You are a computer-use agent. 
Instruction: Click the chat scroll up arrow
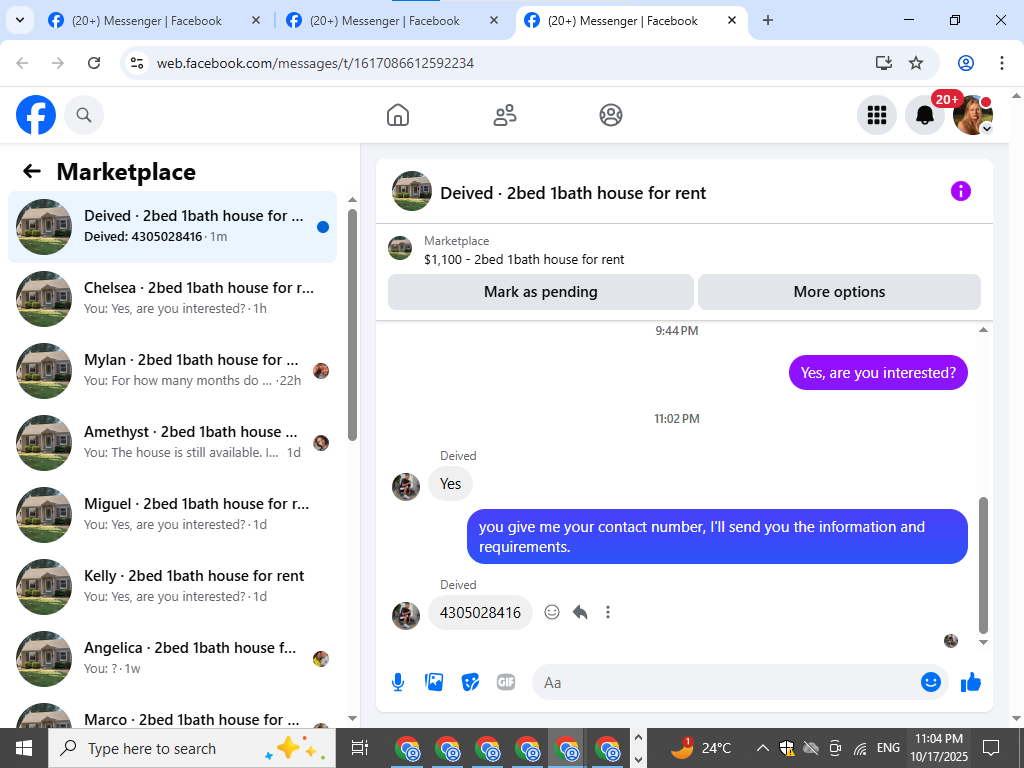[984, 330]
